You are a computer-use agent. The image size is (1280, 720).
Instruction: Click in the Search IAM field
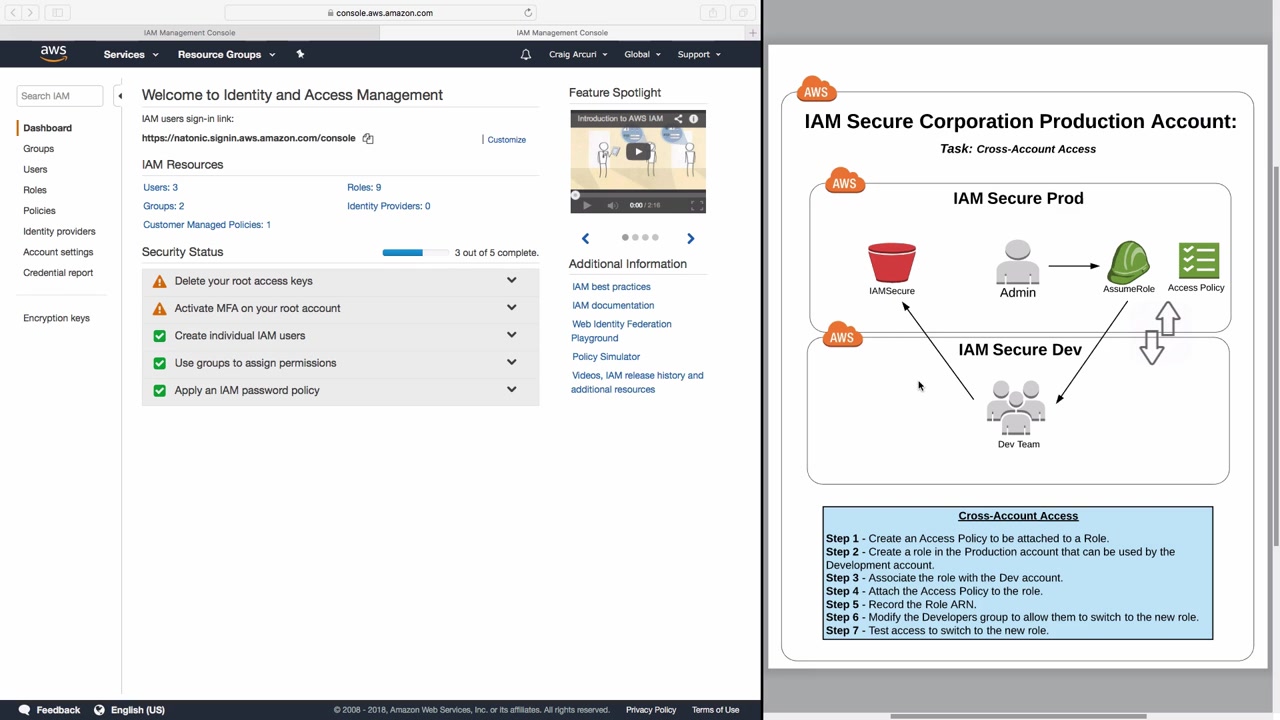click(x=60, y=96)
